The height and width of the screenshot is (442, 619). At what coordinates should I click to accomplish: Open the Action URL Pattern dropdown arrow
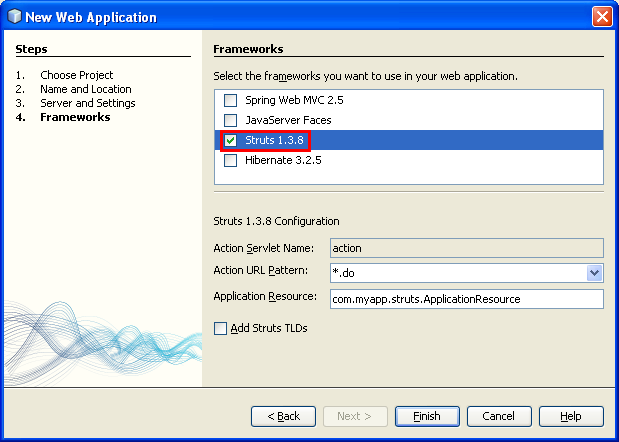(595, 273)
